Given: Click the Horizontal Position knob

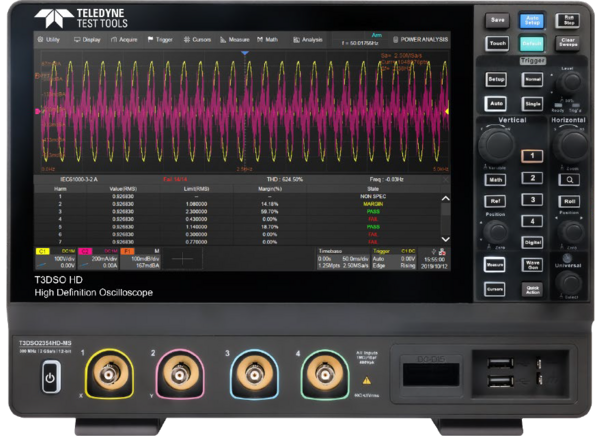Looking at the screenshot, I should point(571,232).
